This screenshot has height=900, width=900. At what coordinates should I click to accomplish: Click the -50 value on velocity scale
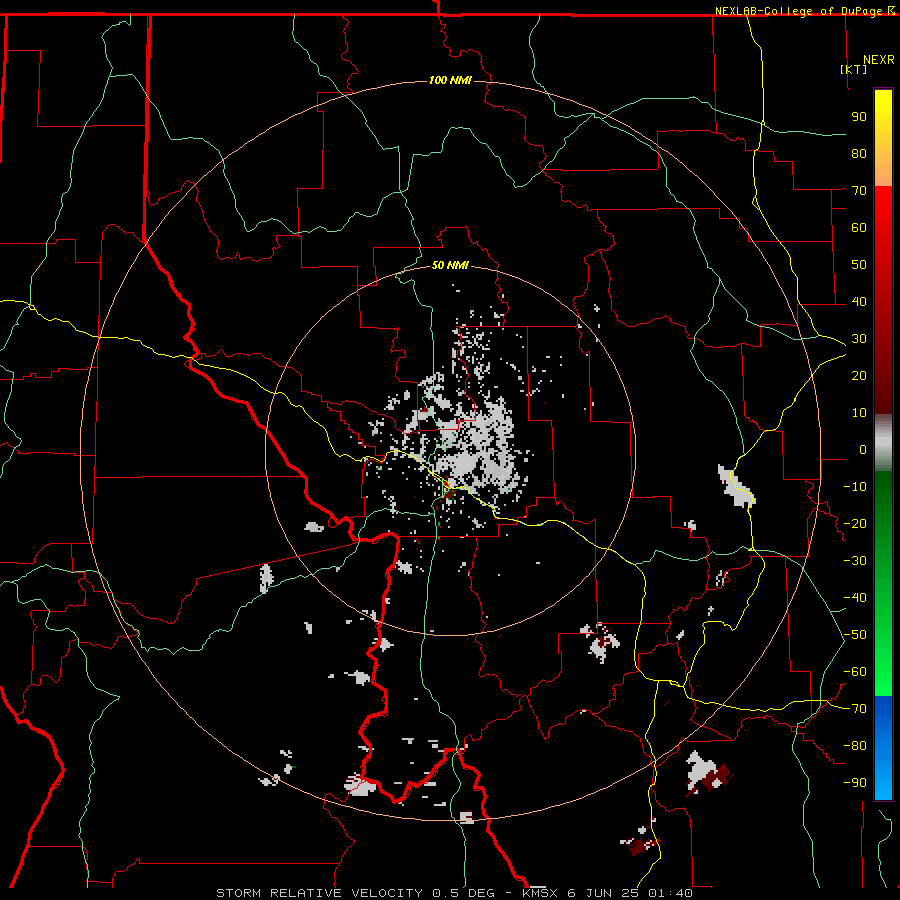pos(855,635)
